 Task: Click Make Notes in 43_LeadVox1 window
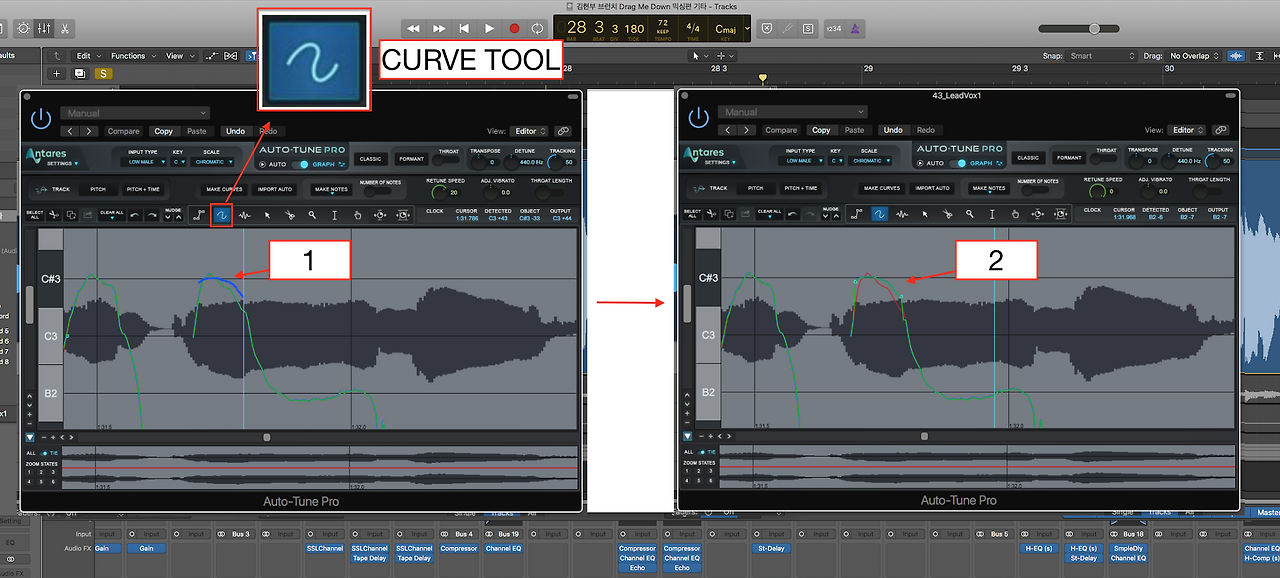(988, 187)
